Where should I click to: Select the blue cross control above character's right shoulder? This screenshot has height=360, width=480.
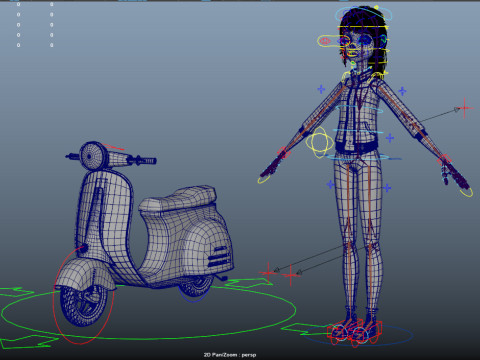pyautogui.click(x=402, y=91)
